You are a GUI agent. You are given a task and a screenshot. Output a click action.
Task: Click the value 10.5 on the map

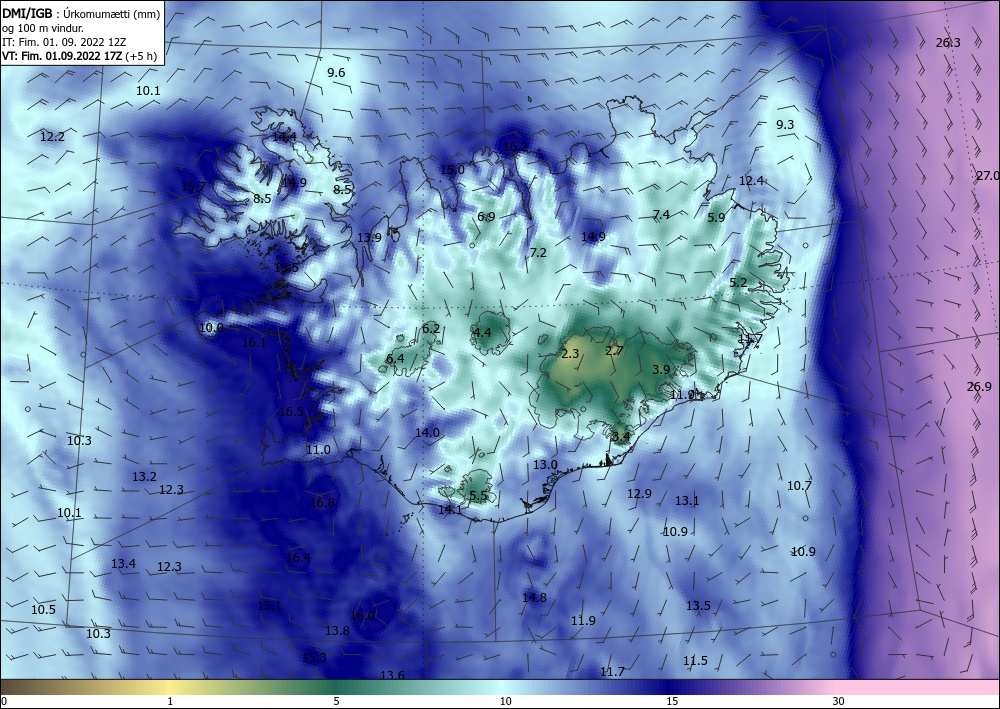[x=43, y=610]
